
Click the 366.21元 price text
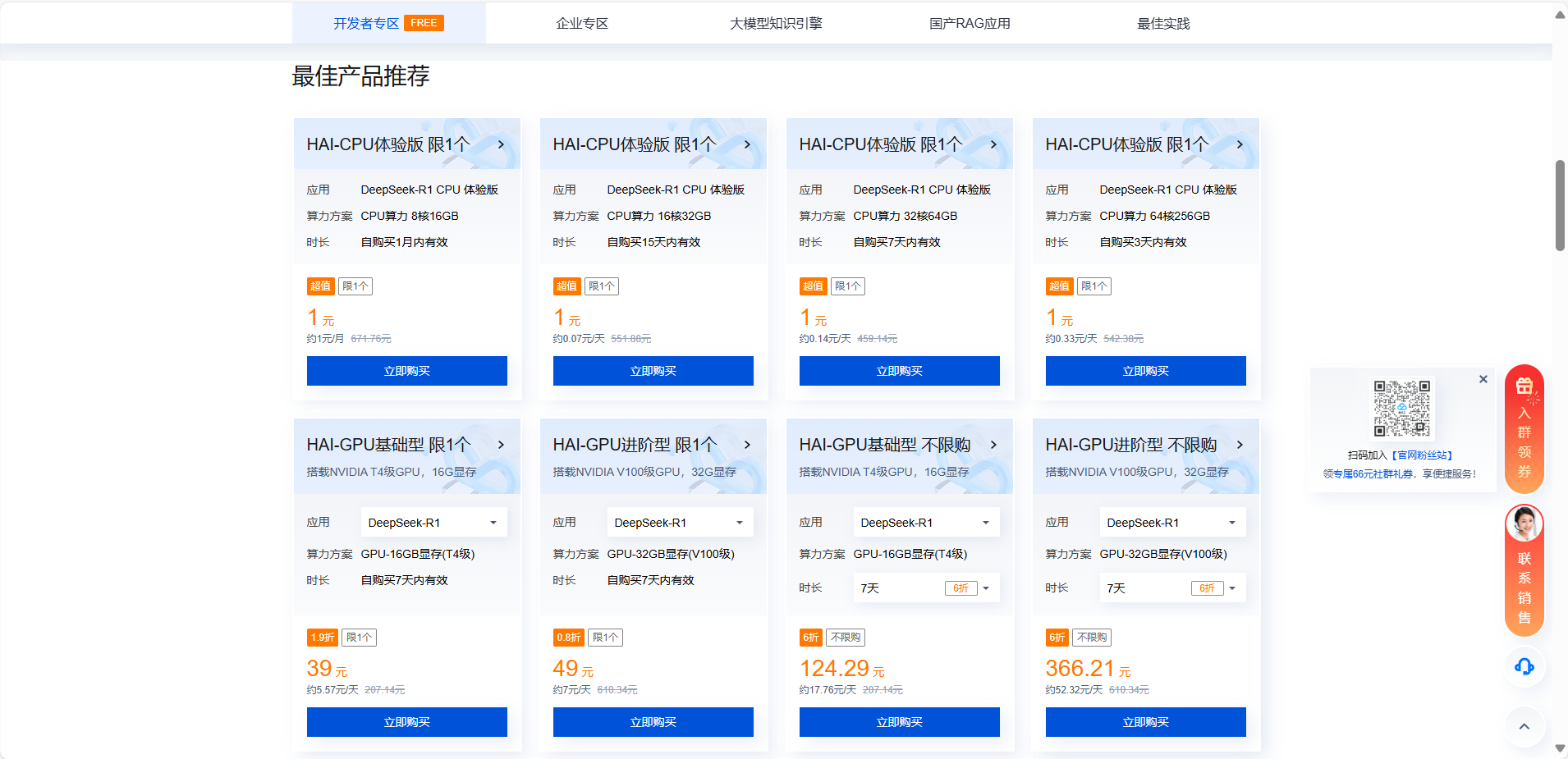1089,669
